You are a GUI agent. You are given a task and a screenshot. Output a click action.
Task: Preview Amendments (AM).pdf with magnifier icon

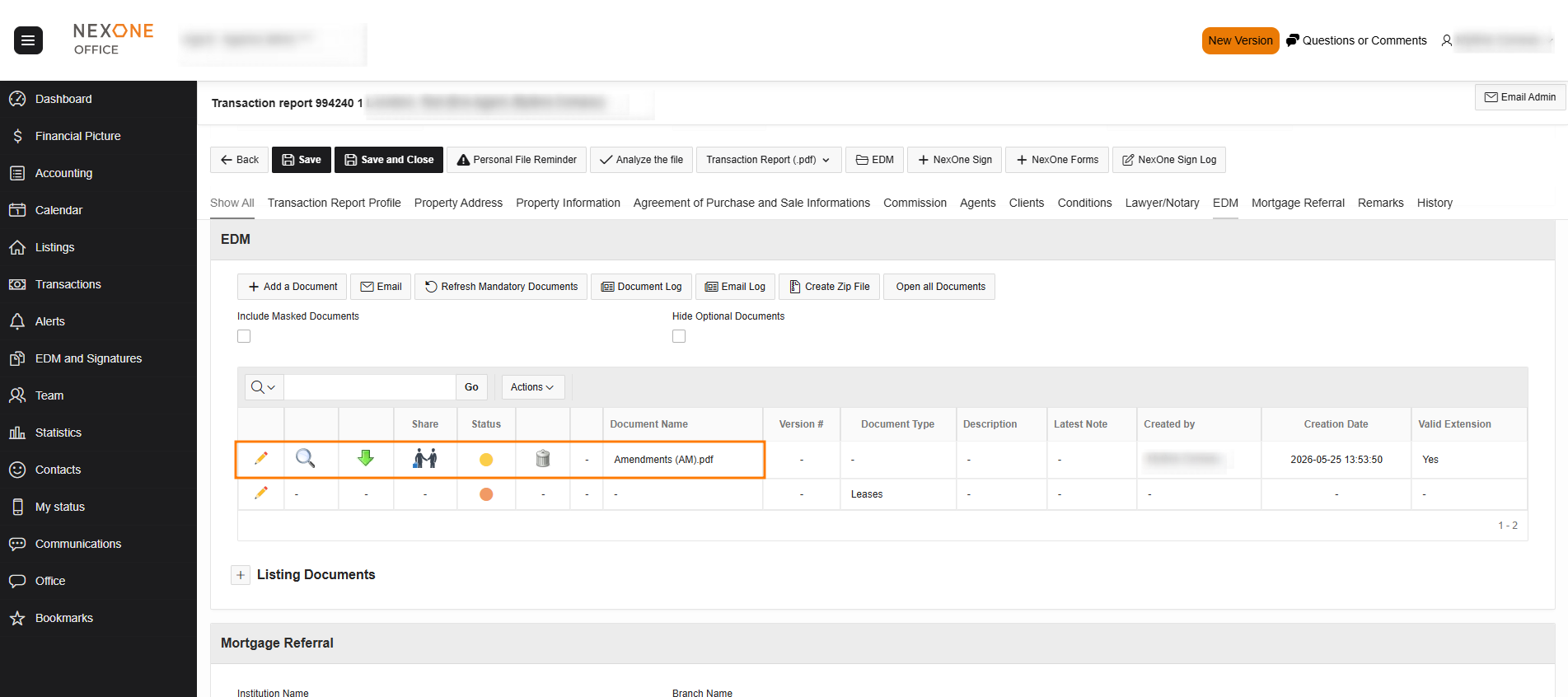[305, 458]
